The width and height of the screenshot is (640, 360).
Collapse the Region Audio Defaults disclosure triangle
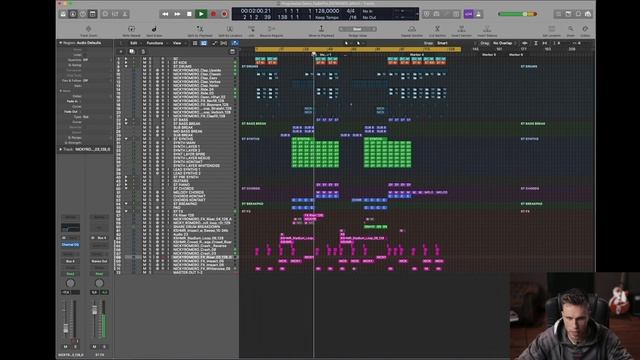point(60,43)
